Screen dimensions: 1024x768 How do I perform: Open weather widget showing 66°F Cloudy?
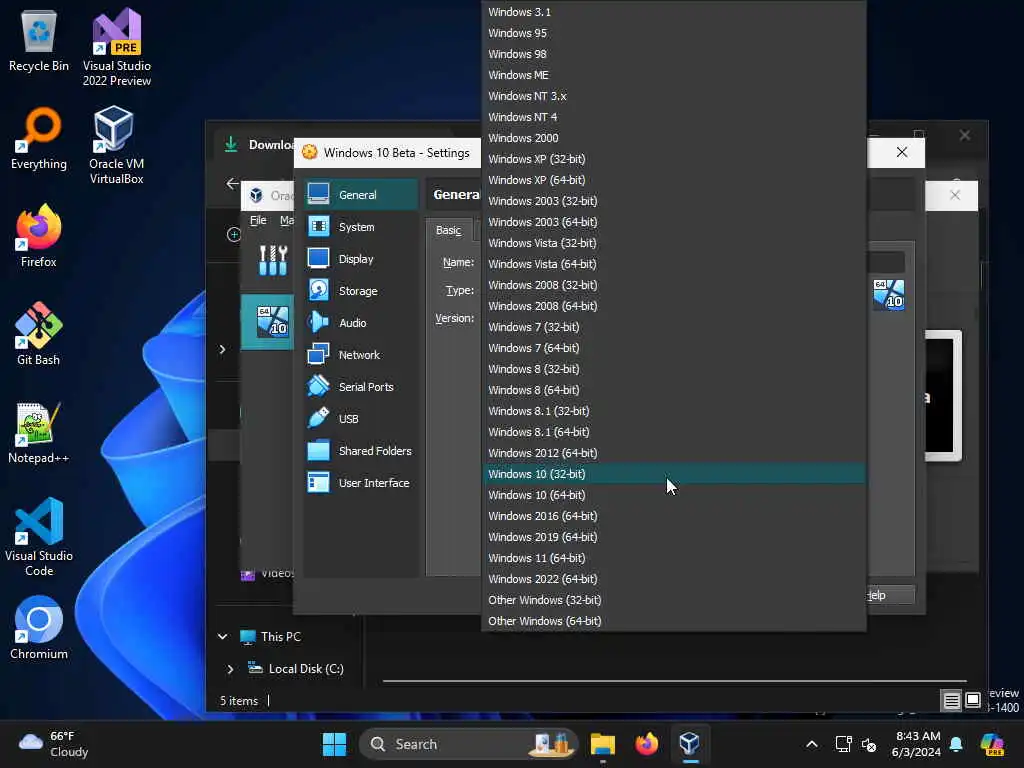[54, 743]
